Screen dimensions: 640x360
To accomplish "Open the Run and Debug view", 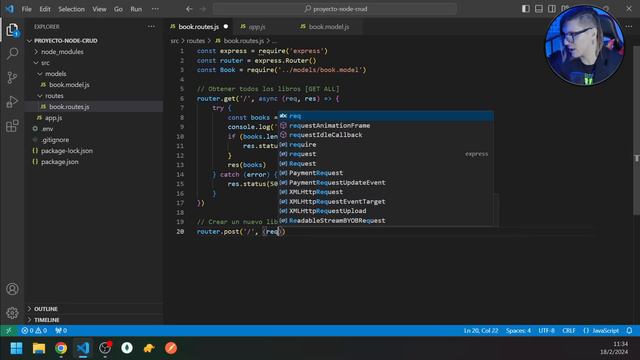I will coord(12,102).
